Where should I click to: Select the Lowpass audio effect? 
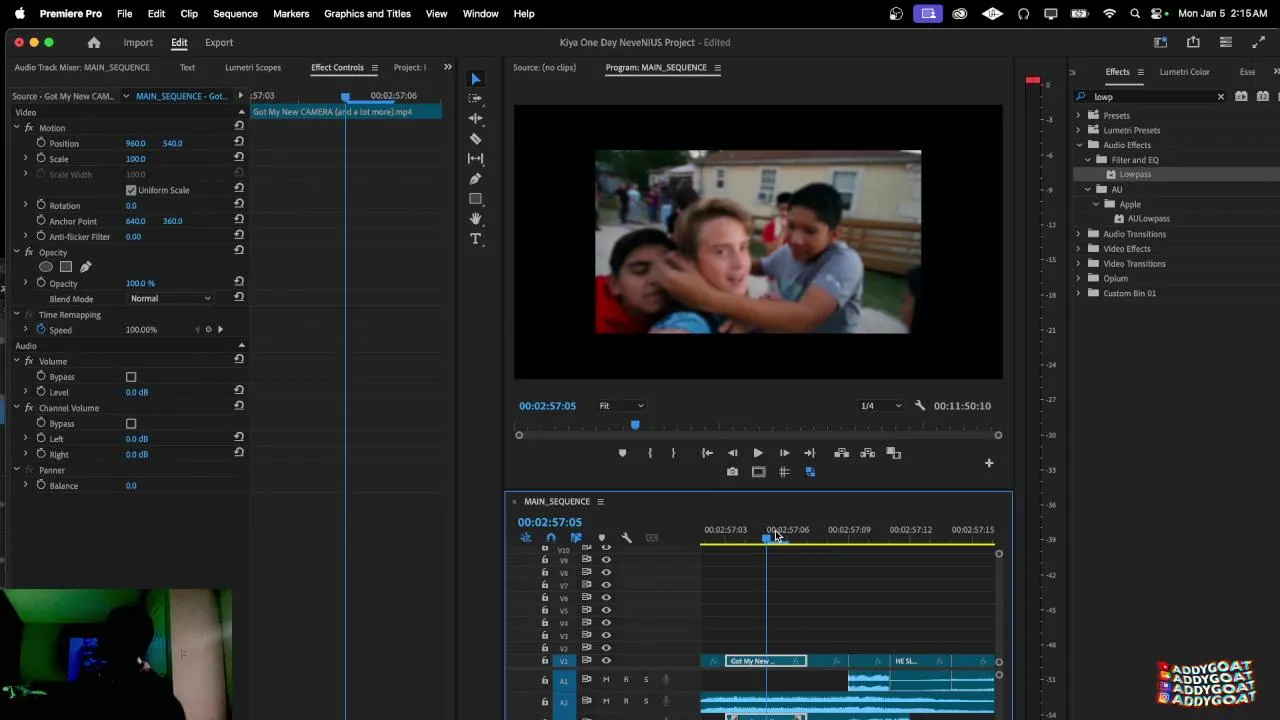pos(1135,174)
